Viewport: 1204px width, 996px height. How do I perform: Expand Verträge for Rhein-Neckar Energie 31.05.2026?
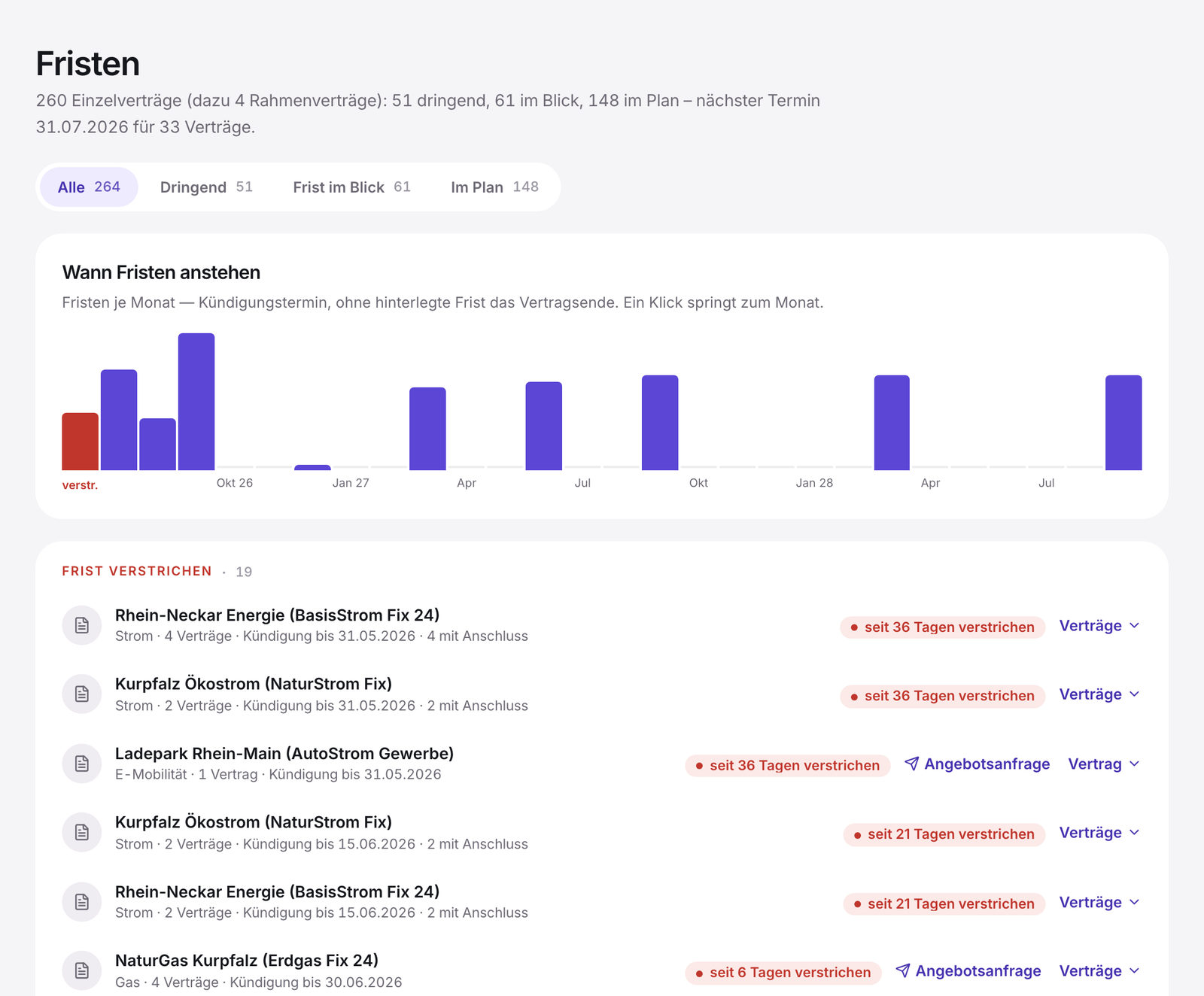coord(1099,626)
